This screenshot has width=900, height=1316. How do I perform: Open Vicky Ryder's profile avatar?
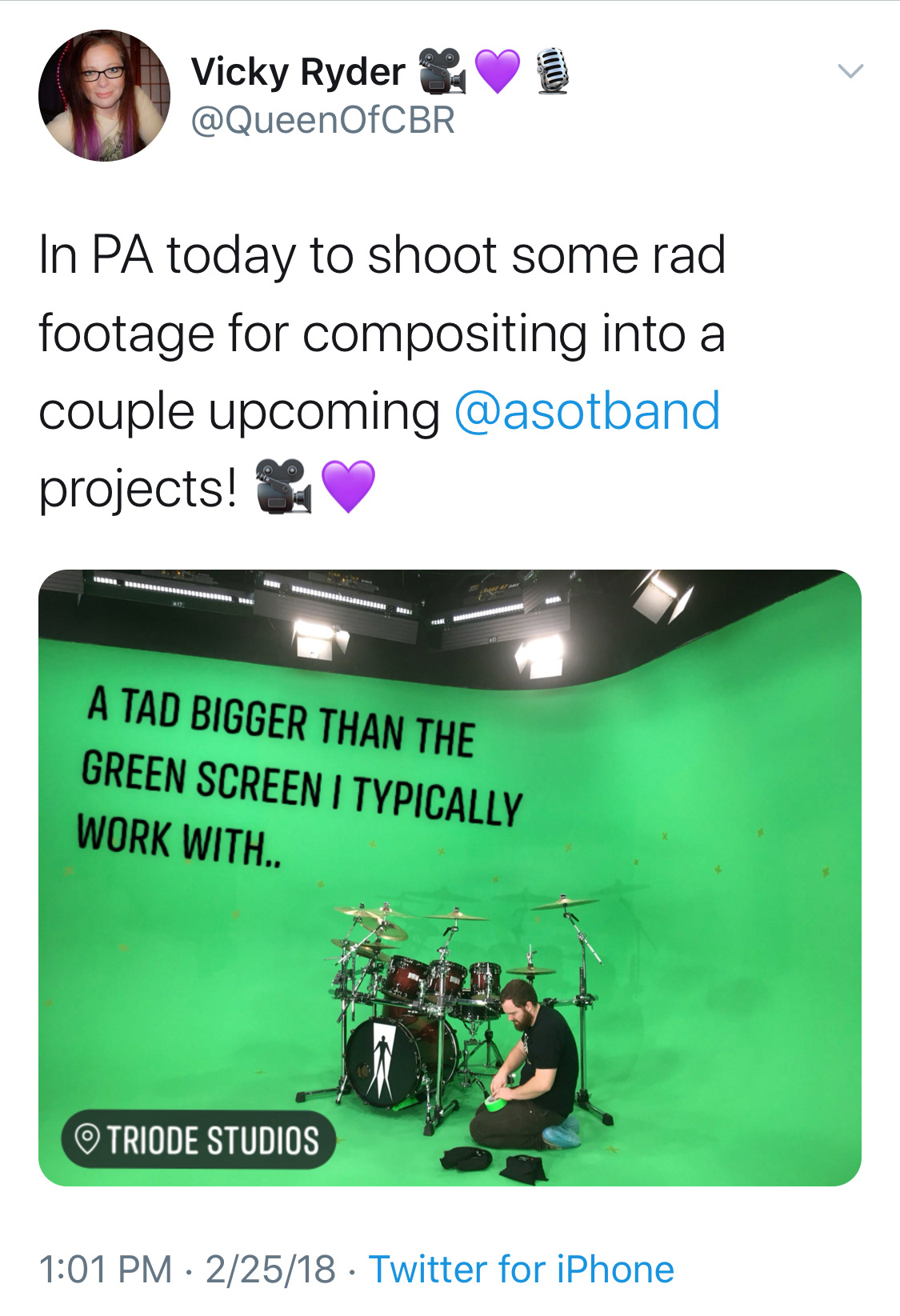click(104, 95)
